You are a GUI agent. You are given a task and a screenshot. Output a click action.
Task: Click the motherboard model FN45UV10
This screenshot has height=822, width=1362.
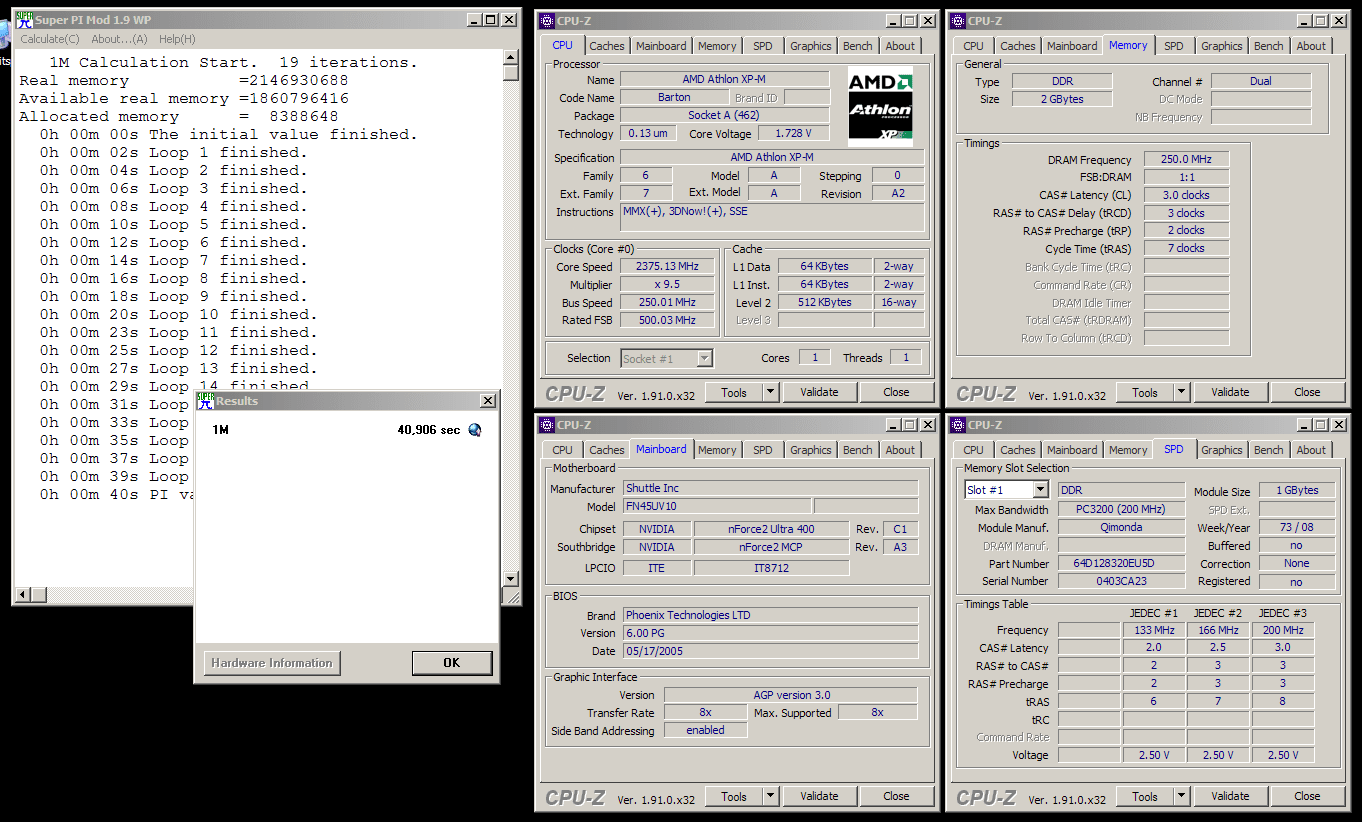[717, 507]
